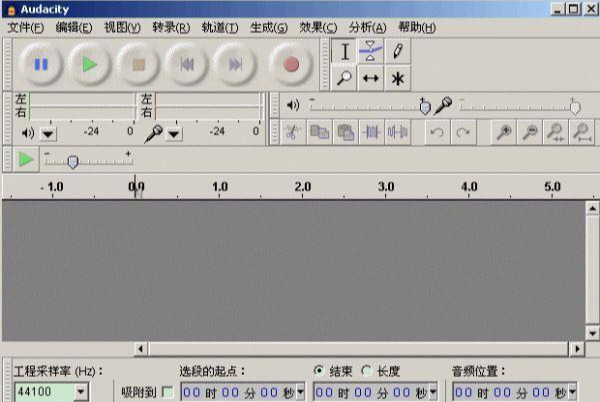Open the 生成(G) menu
Image resolution: width=600 pixels, height=402 pixels.
click(269, 28)
